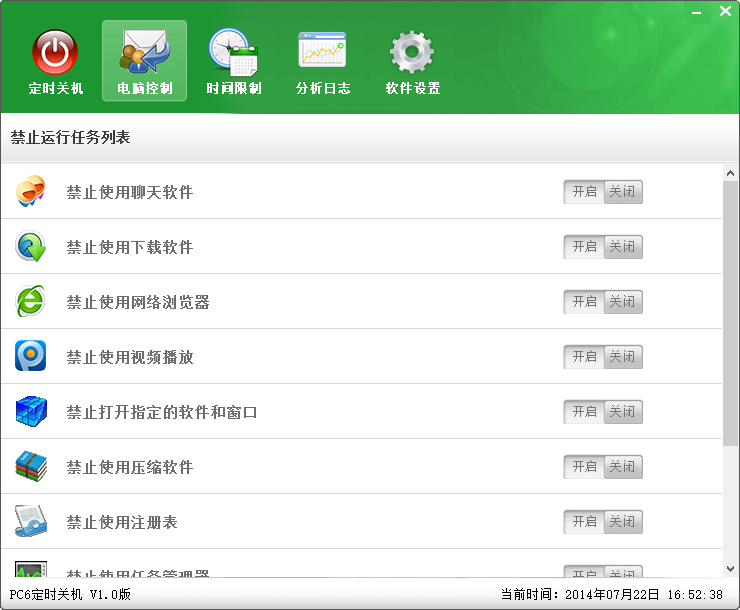740x610 pixels.
Task: Switch 禁止使用注册表 to 开启
Action: 584,522
